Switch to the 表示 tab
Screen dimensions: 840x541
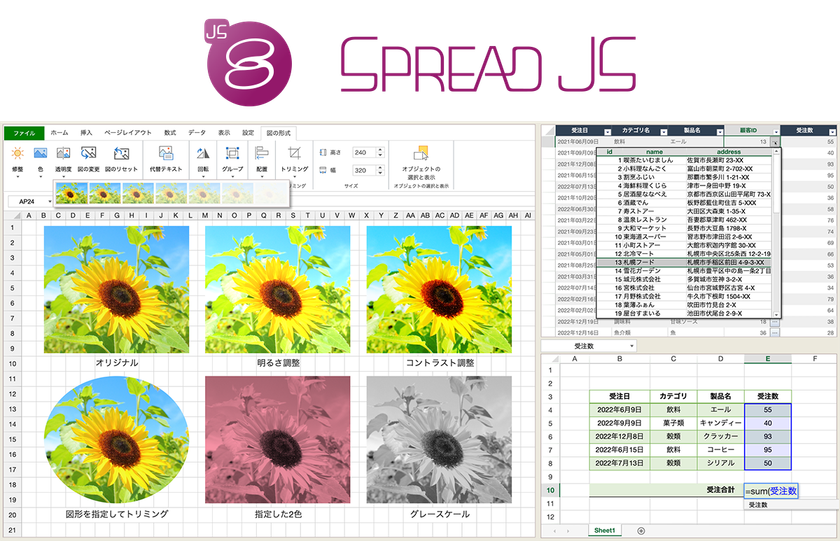pyautogui.click(x=224, y=132)
